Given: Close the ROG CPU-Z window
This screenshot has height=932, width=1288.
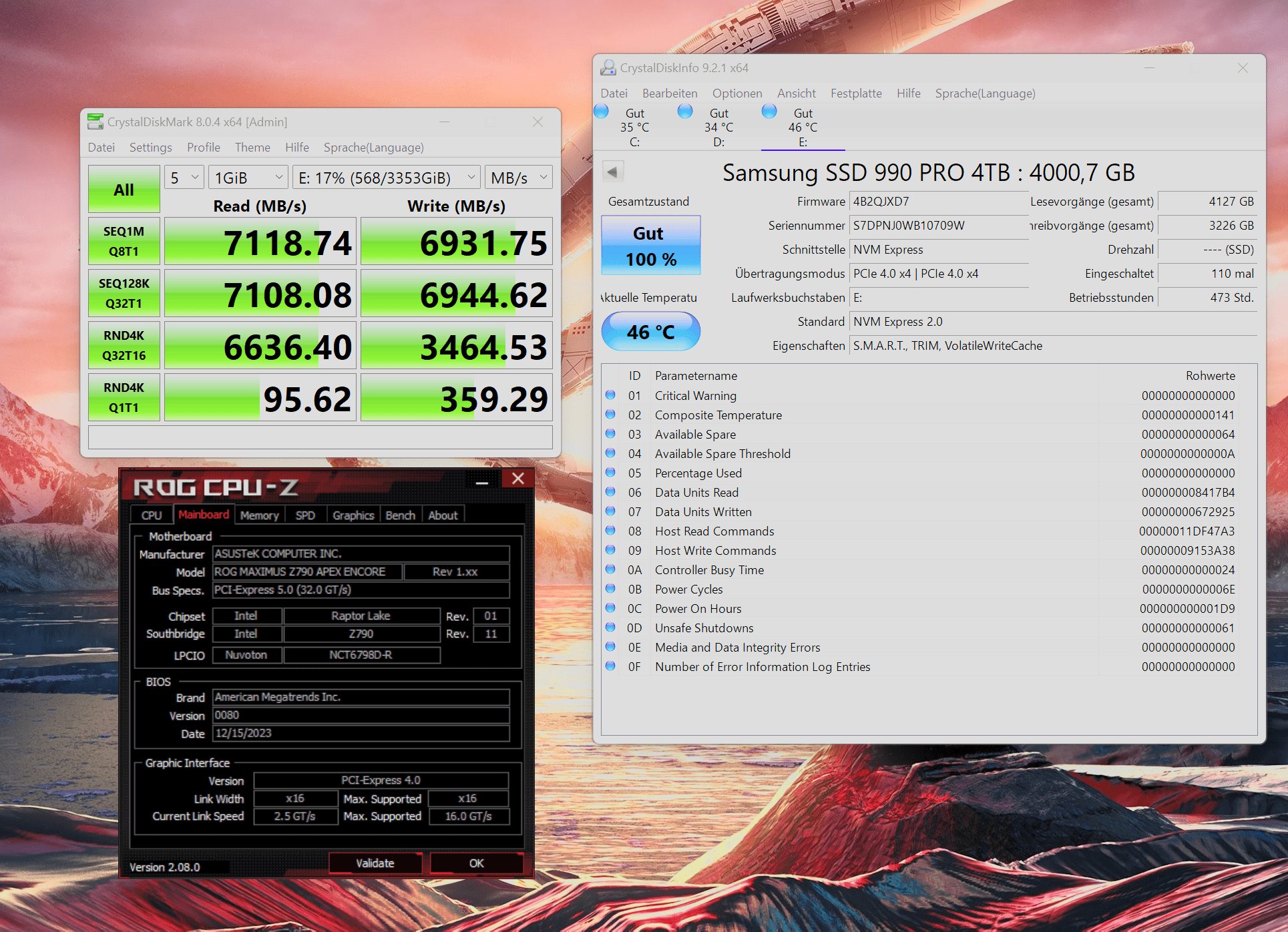Looking at the screenshot, I should (518, 479).
